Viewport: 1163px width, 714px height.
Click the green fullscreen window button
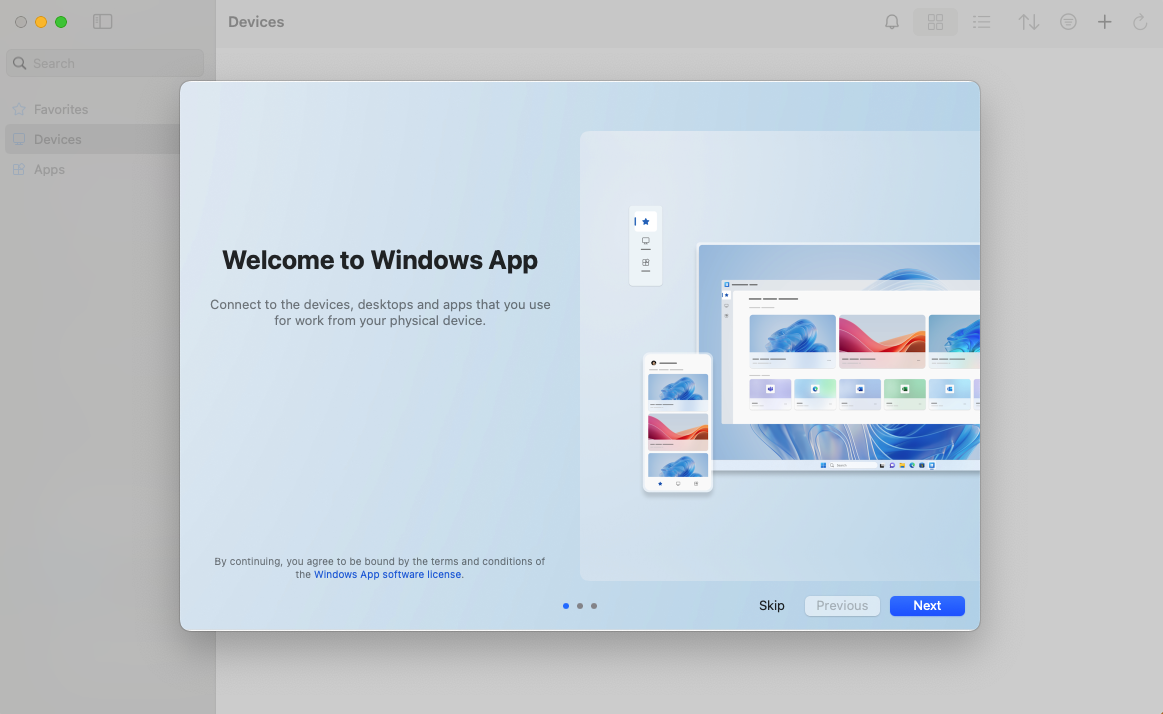61,22
